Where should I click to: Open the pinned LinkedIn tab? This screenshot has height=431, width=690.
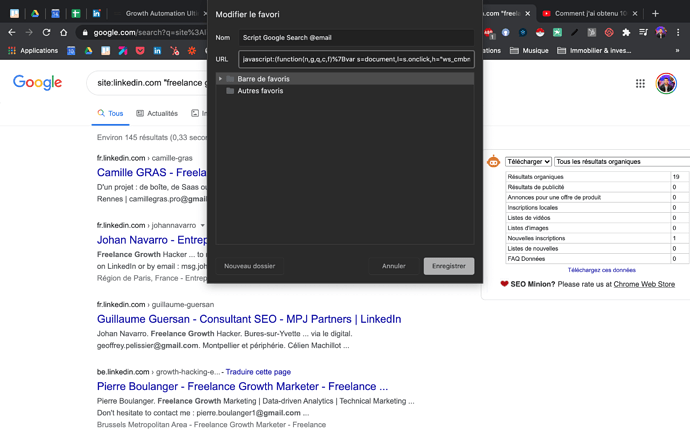coord(96,14)
